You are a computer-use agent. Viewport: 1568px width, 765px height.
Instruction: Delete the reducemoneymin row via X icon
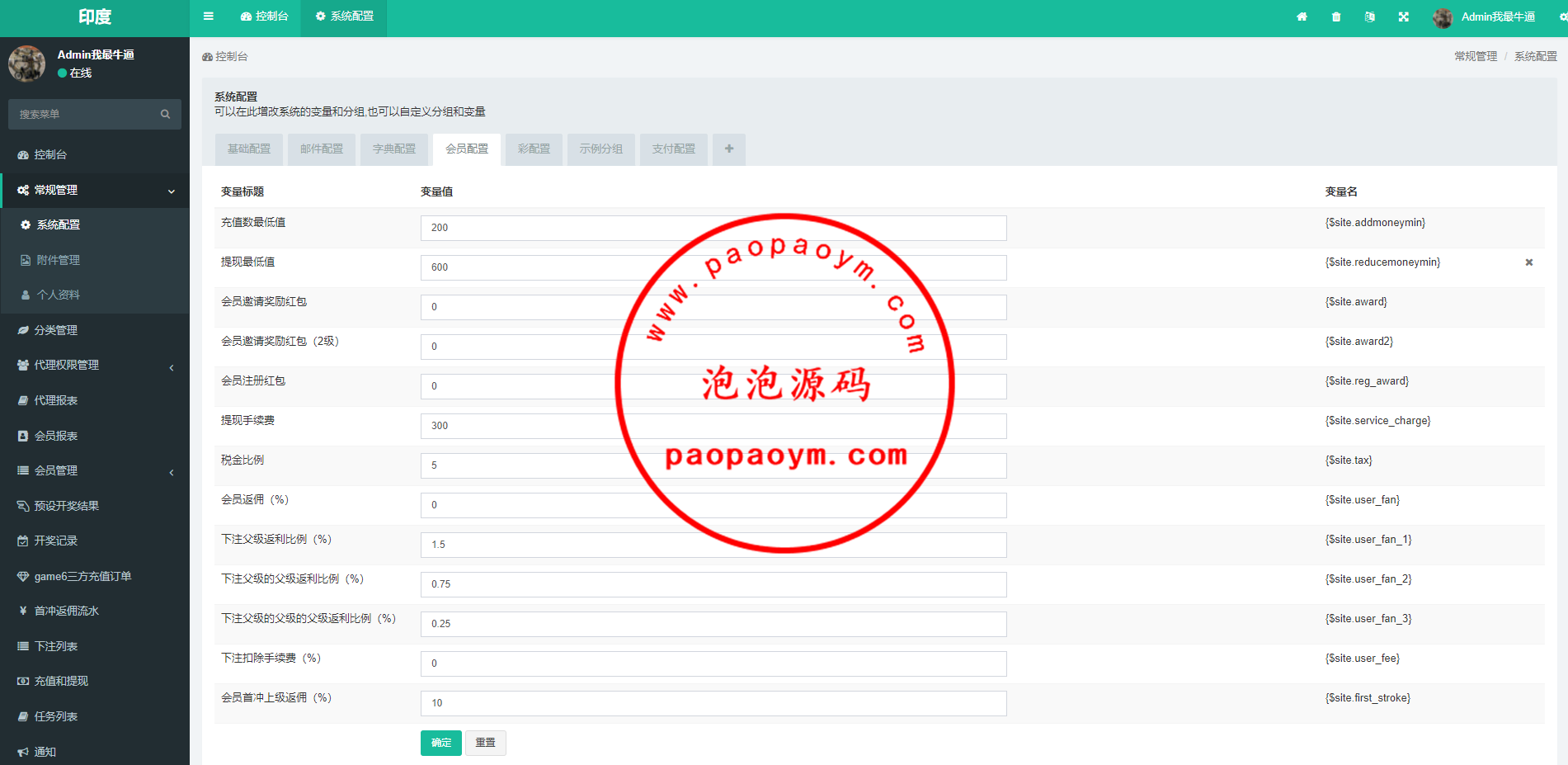point(1529,262)
